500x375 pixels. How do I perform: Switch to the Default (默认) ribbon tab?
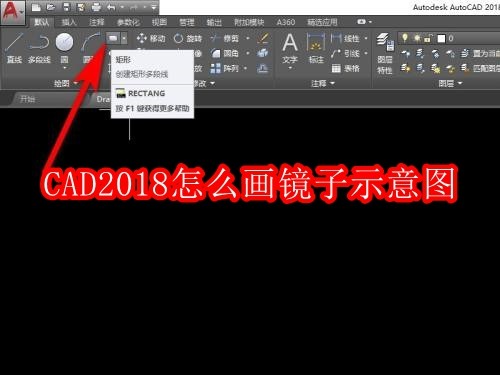click(42, 22)
